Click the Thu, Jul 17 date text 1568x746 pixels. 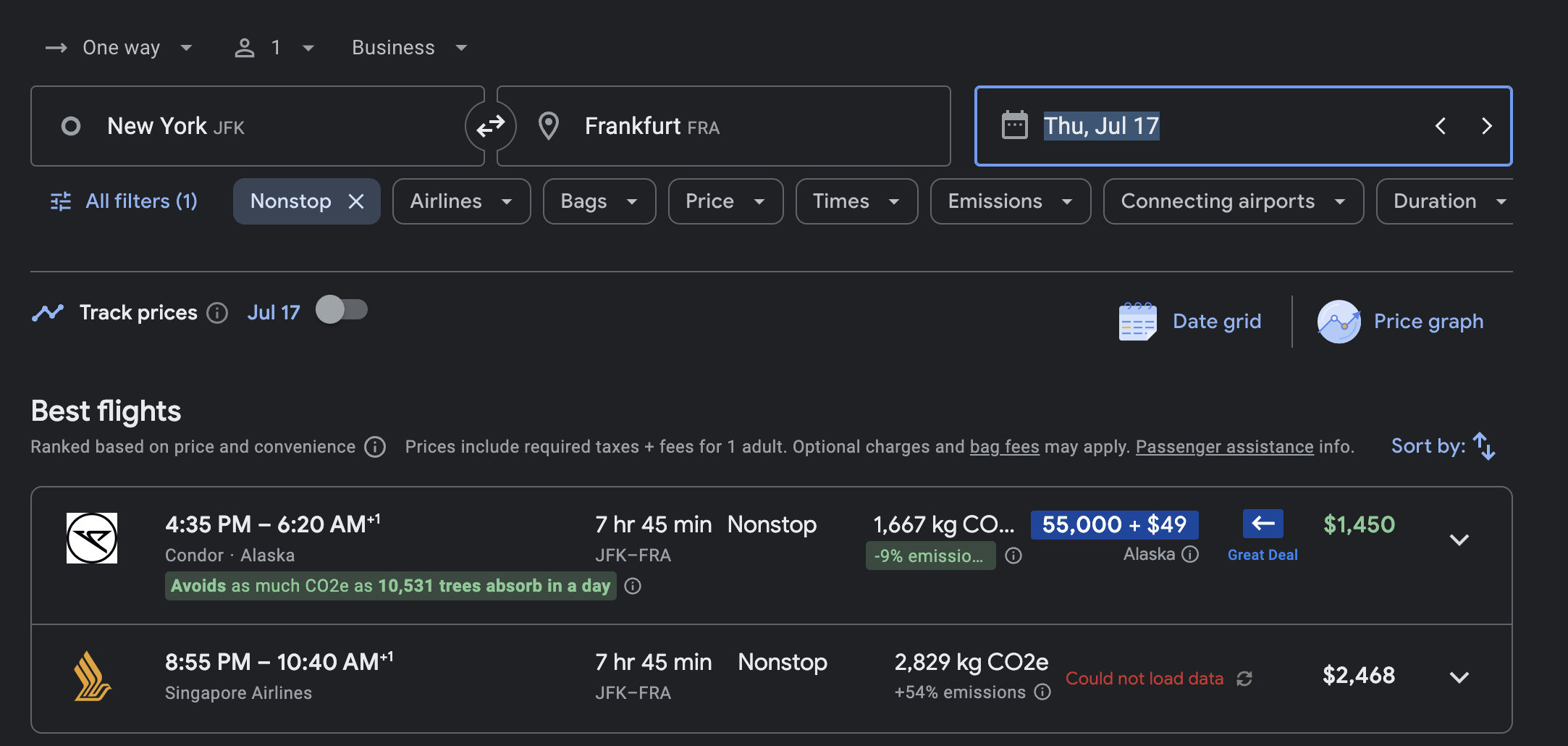pyautogui.click(x=1101, y=126)
